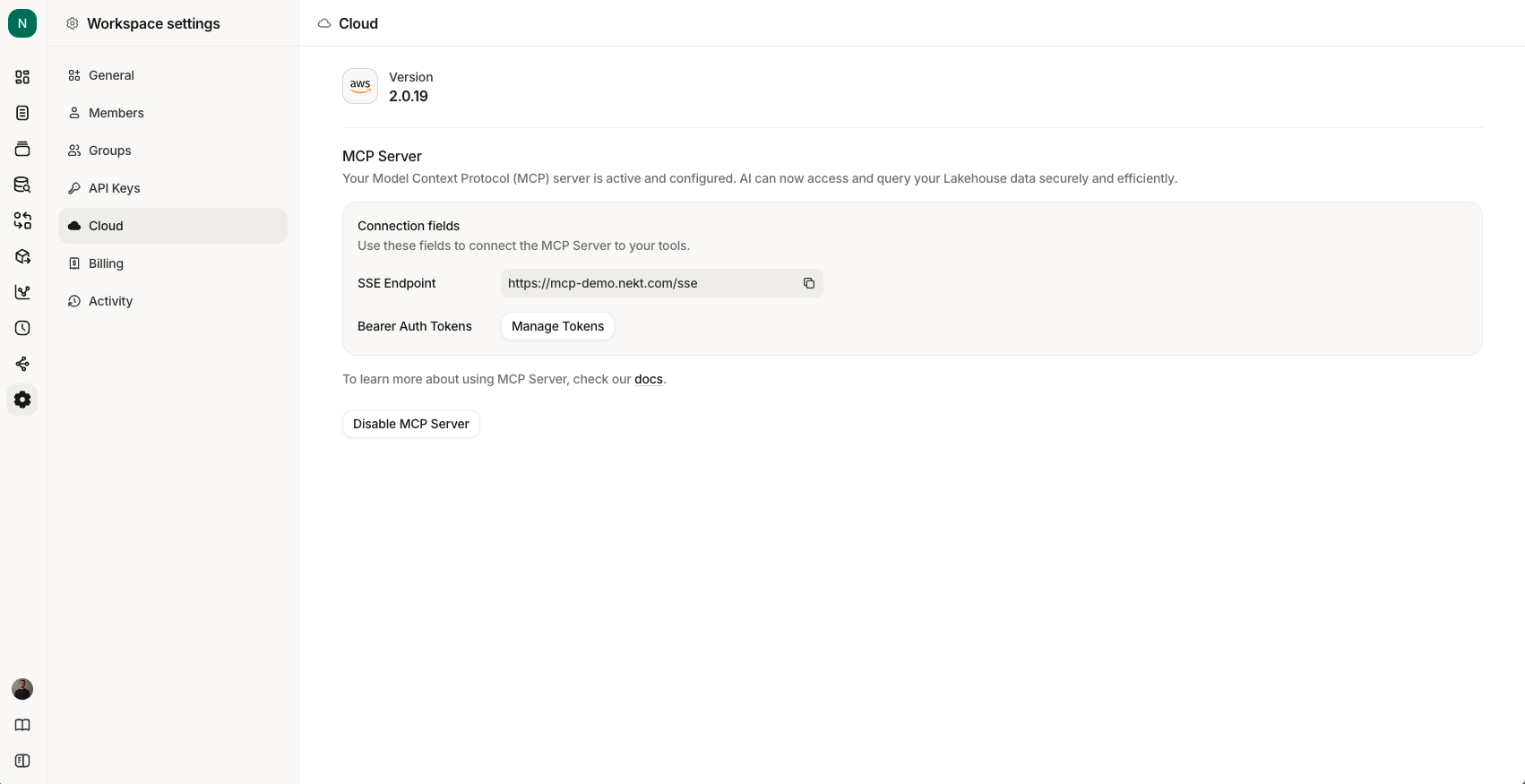
Task: Click the Disable MCP Server button
Action: 411,424
